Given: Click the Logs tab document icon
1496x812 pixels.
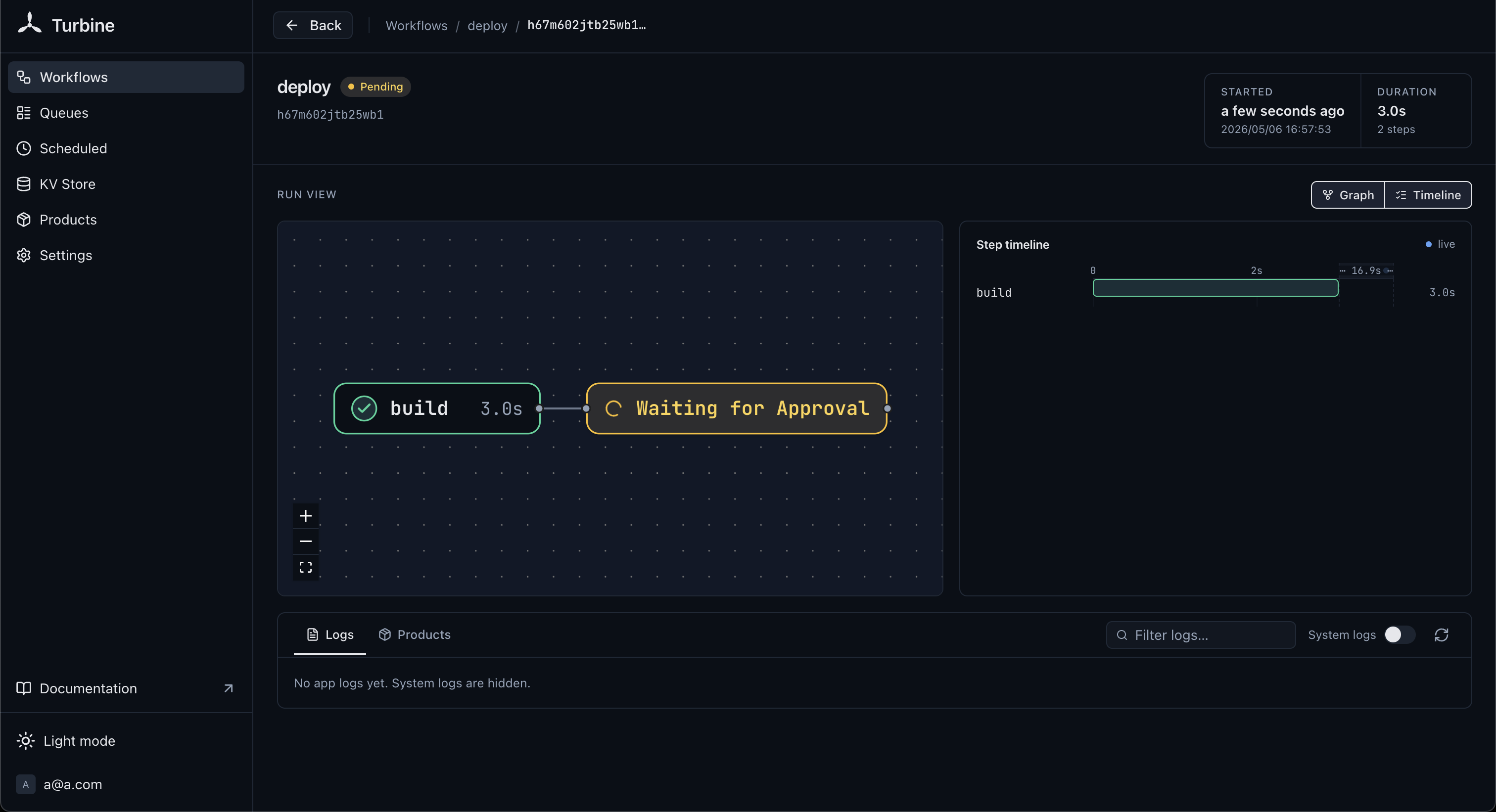Looking at the screenshot, I should point(313,634).
